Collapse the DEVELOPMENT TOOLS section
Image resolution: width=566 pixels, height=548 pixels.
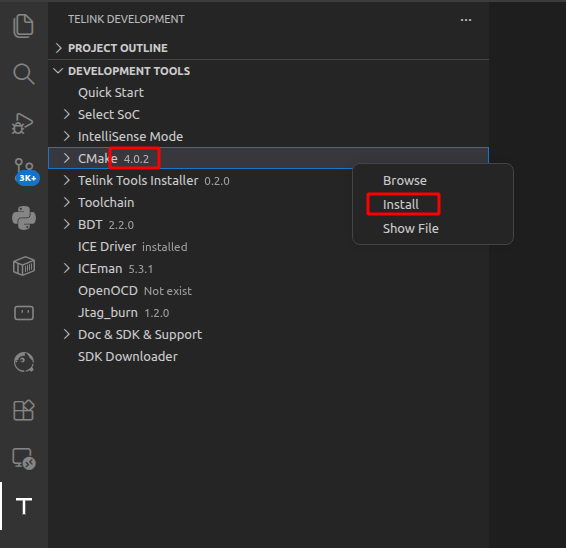[58, 71]
